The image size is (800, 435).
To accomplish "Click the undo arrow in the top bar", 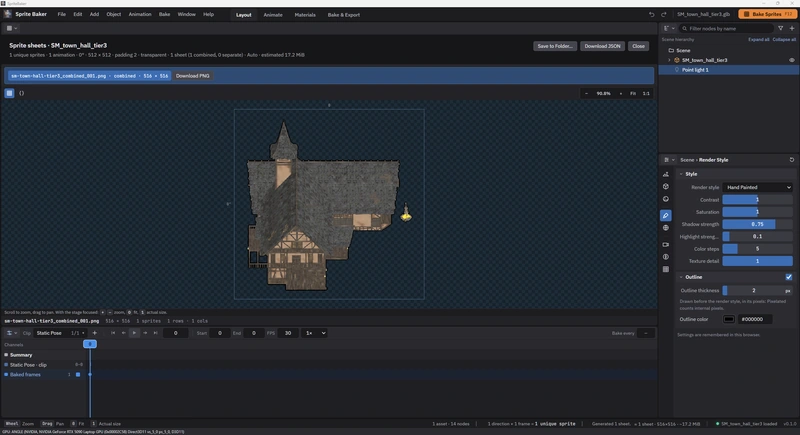I will 652,14.
